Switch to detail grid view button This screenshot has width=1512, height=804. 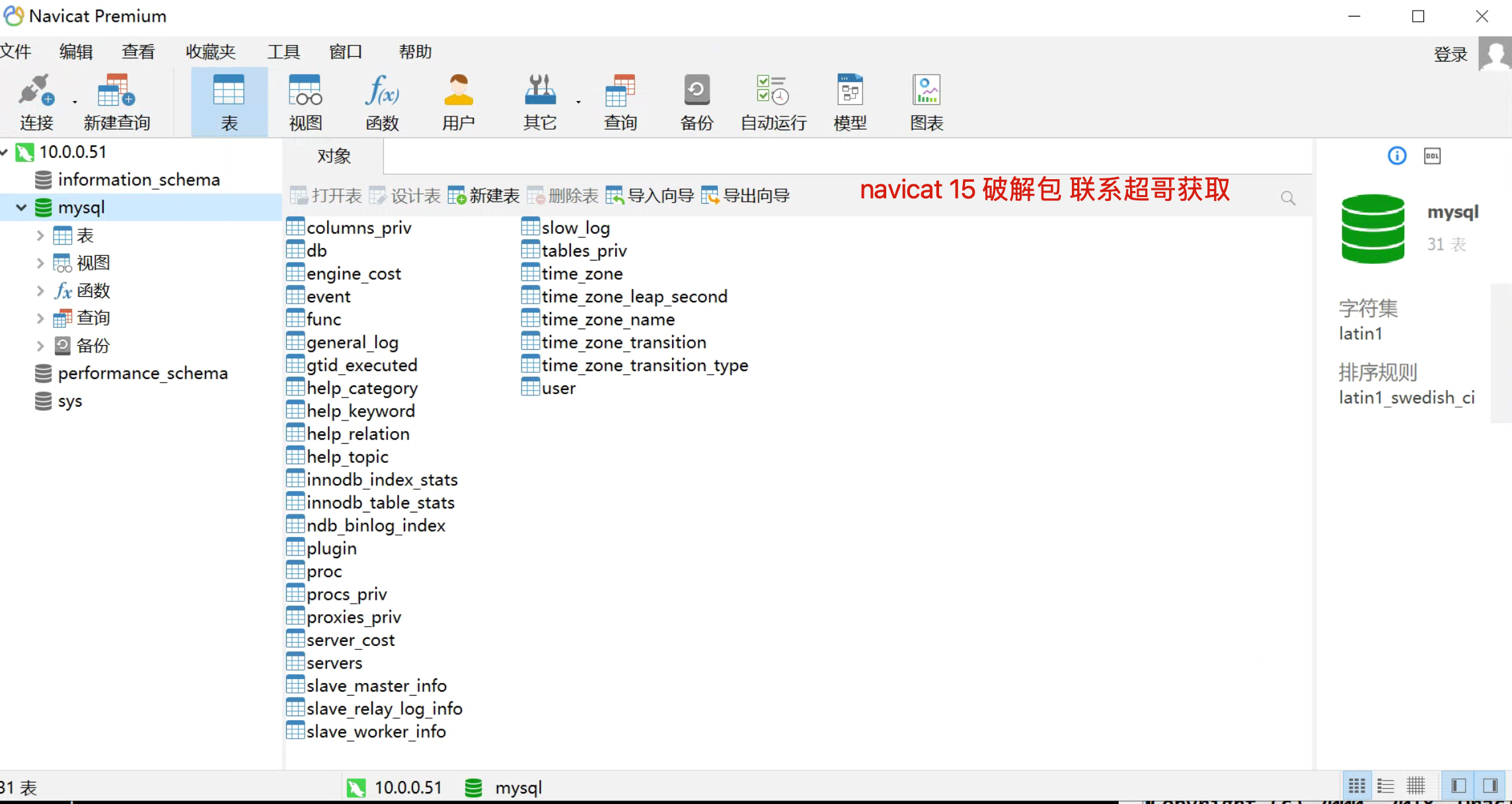(1416, 786)
